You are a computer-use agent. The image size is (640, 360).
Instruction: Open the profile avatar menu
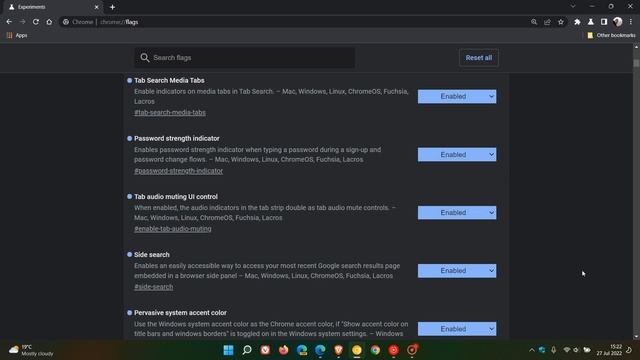(618, 22)
